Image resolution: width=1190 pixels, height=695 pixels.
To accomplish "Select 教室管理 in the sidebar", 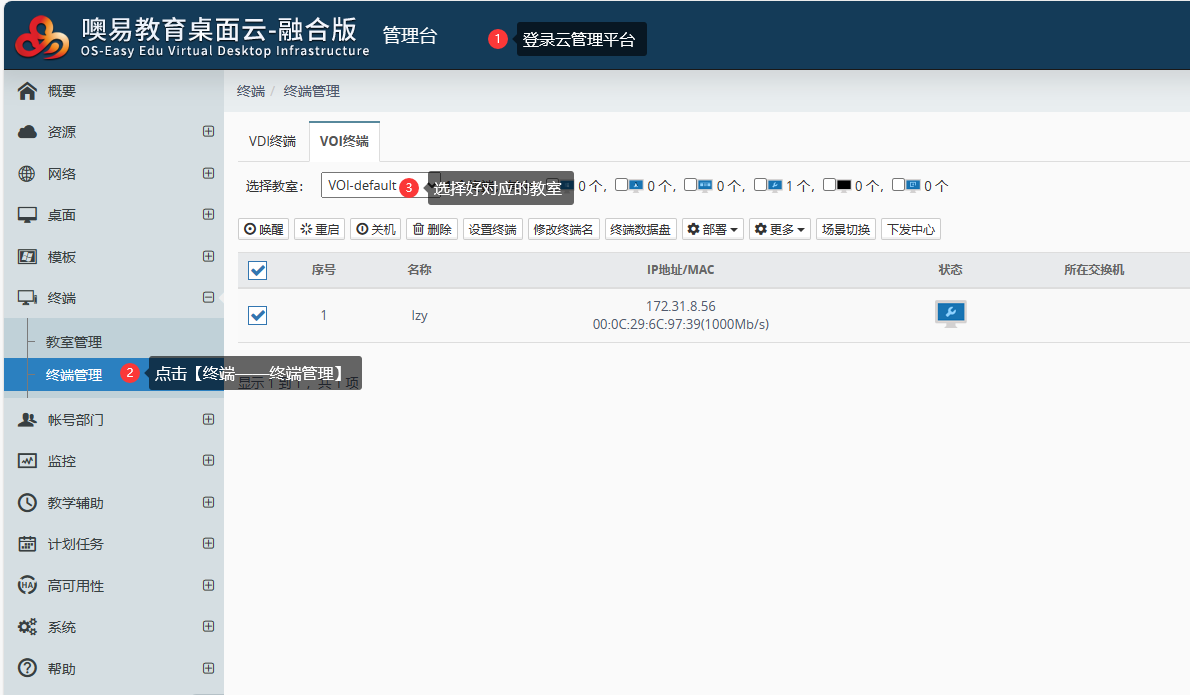I will (74, 342).
